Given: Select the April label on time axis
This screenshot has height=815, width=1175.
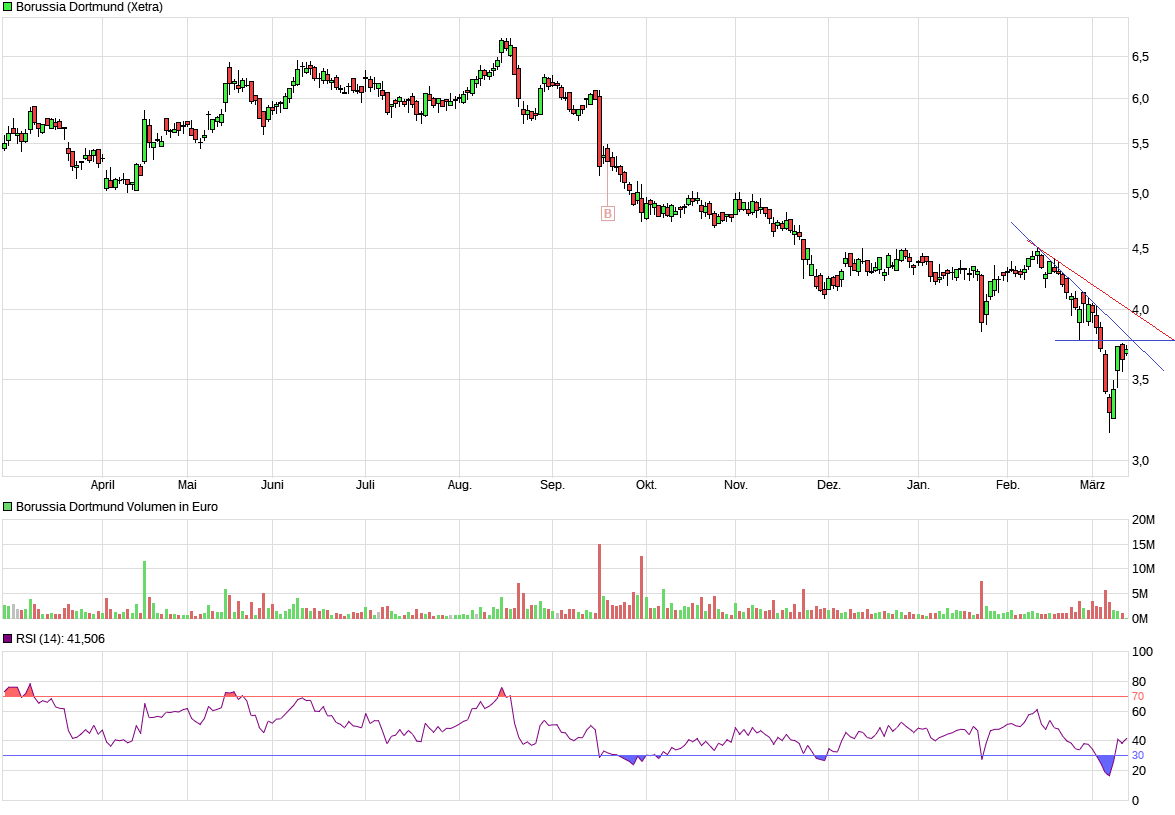Looking at the screenshot, I should coord(102,485).
